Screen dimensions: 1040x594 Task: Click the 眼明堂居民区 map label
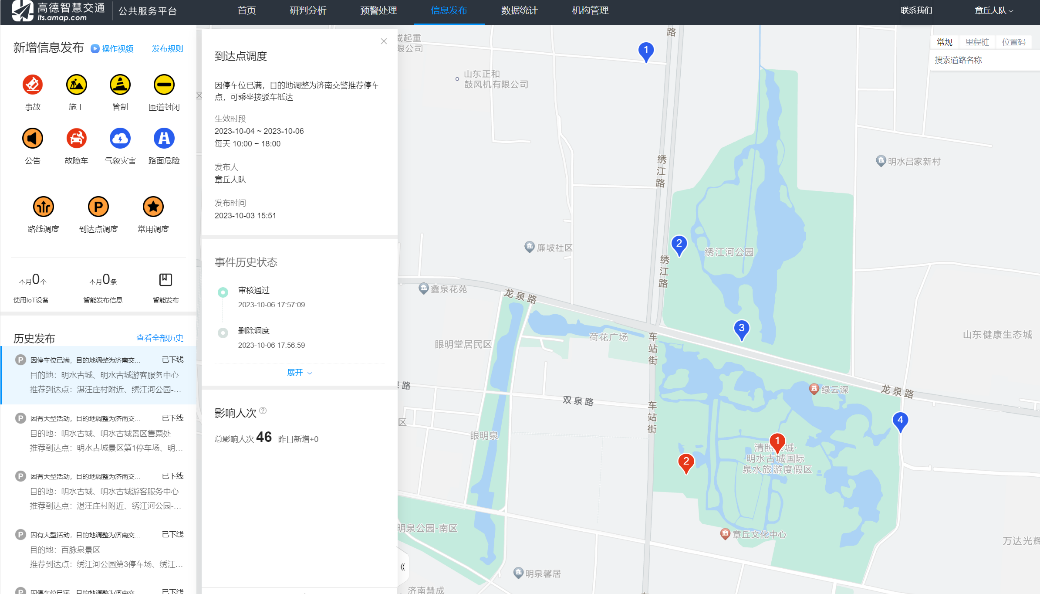click(463, 344)
